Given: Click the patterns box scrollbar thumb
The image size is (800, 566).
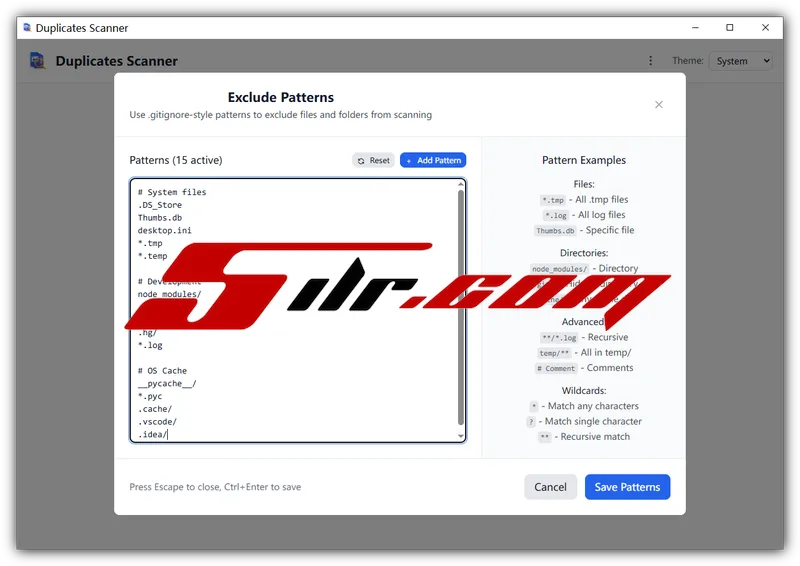Looking at the screenshot, I should tap(461, 307).
